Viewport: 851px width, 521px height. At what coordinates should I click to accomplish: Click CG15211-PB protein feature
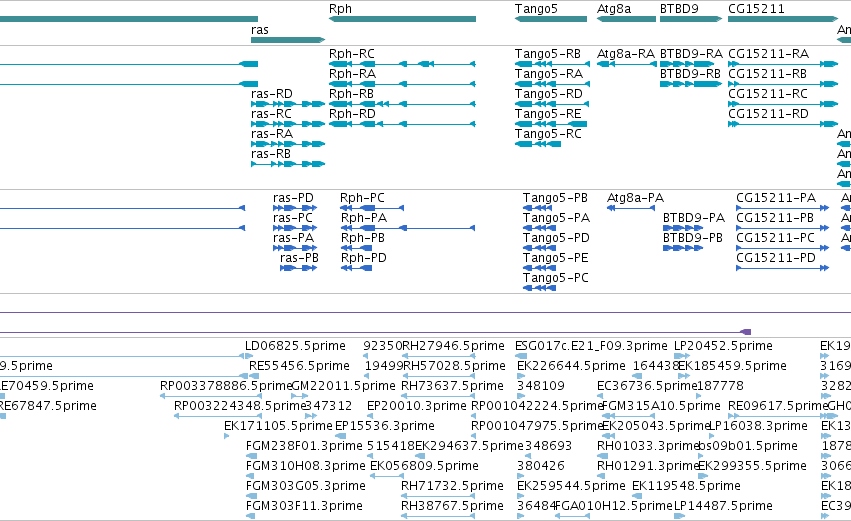pyautogui.click(x=783, y=228)
